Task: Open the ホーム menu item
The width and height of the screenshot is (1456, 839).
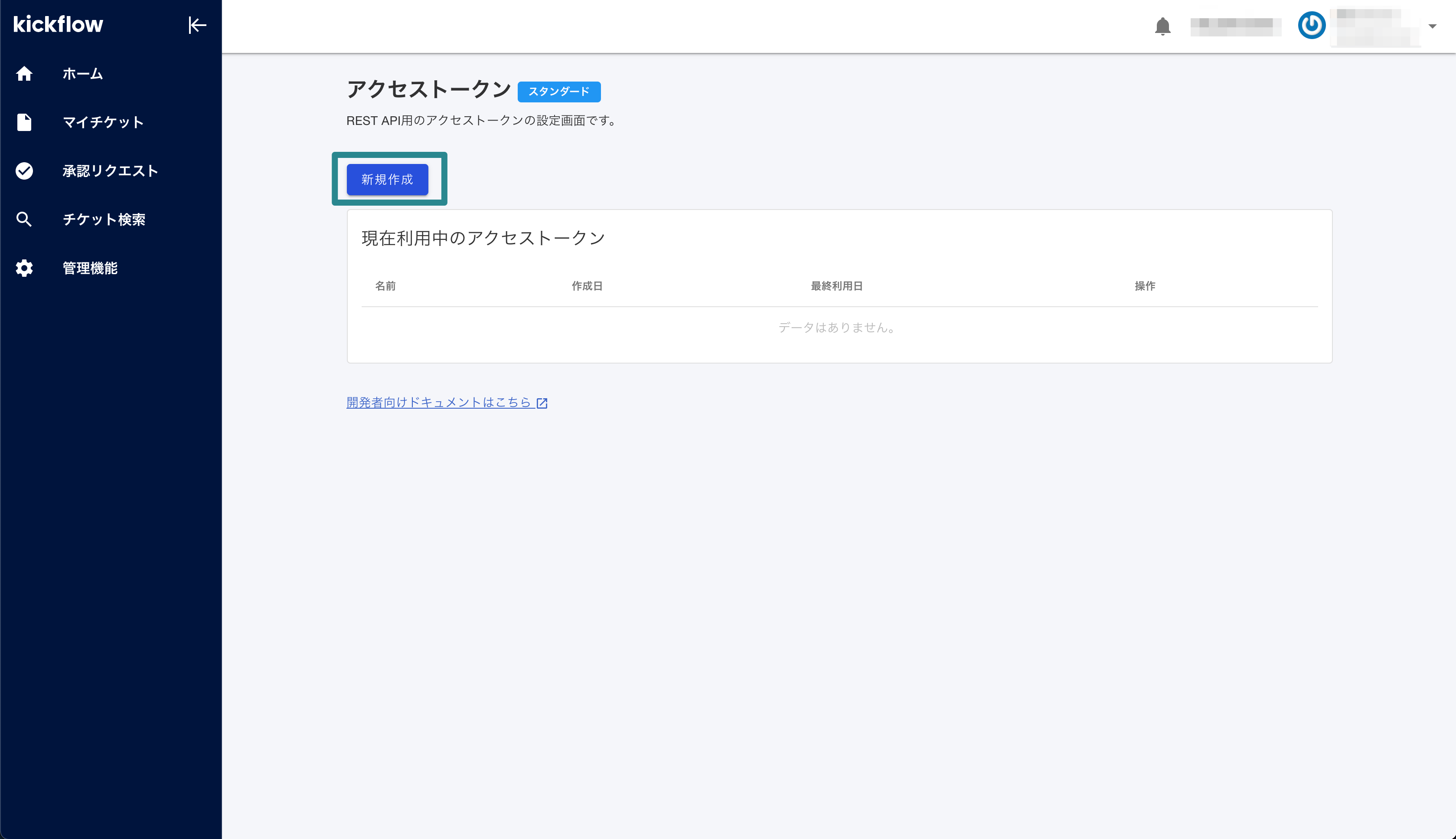Action: pos(83,74)
